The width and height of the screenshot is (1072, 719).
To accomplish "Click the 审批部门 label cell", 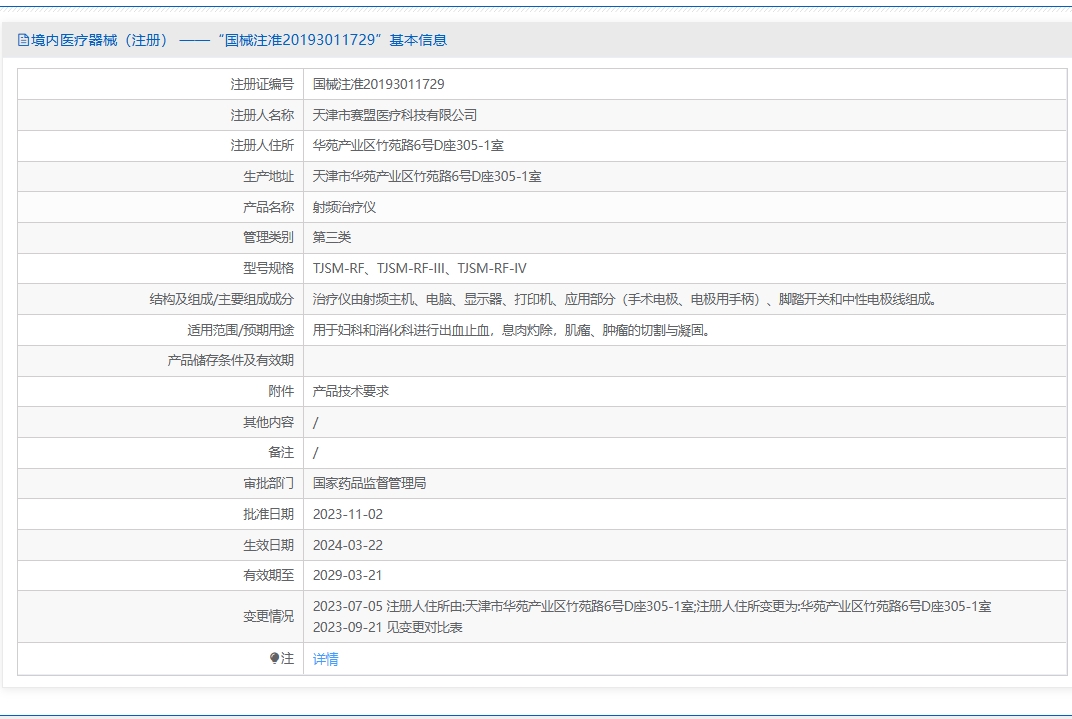I will [161, 483].
